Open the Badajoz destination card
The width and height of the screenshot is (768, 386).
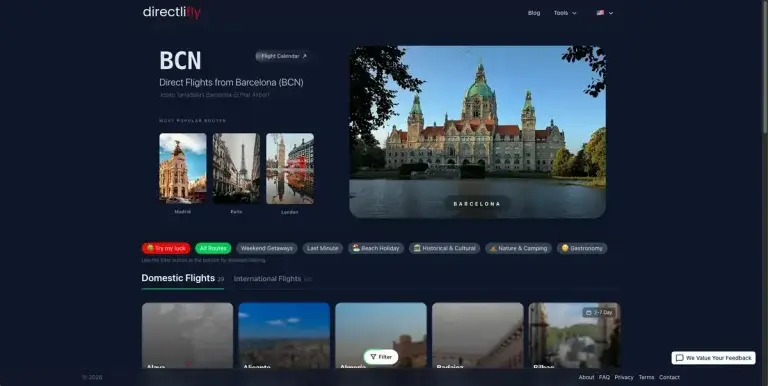coord(478,336)
